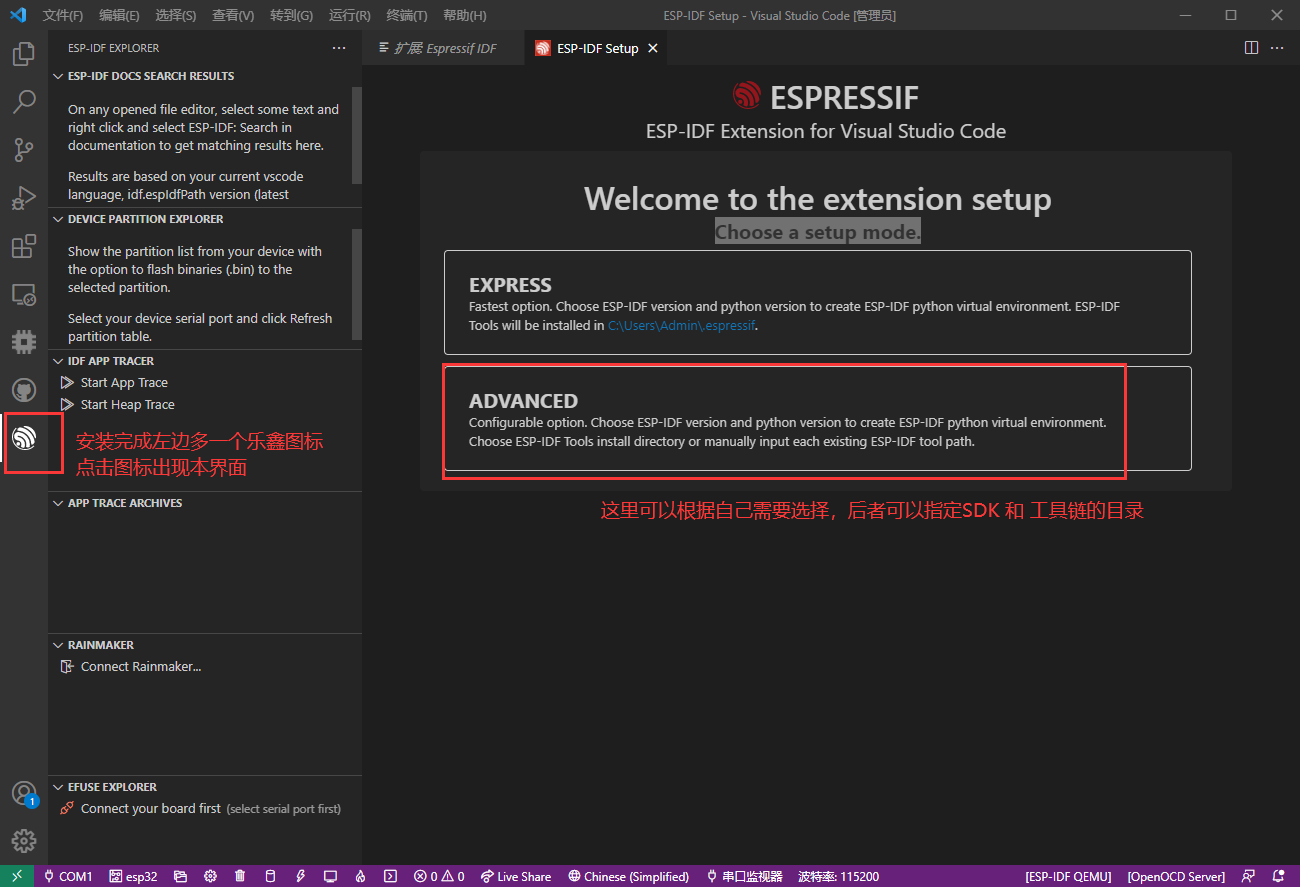Viewport: 1300px width, 887px height.
Task: Open the 编辑(E) menu
Action: [120, 15]
